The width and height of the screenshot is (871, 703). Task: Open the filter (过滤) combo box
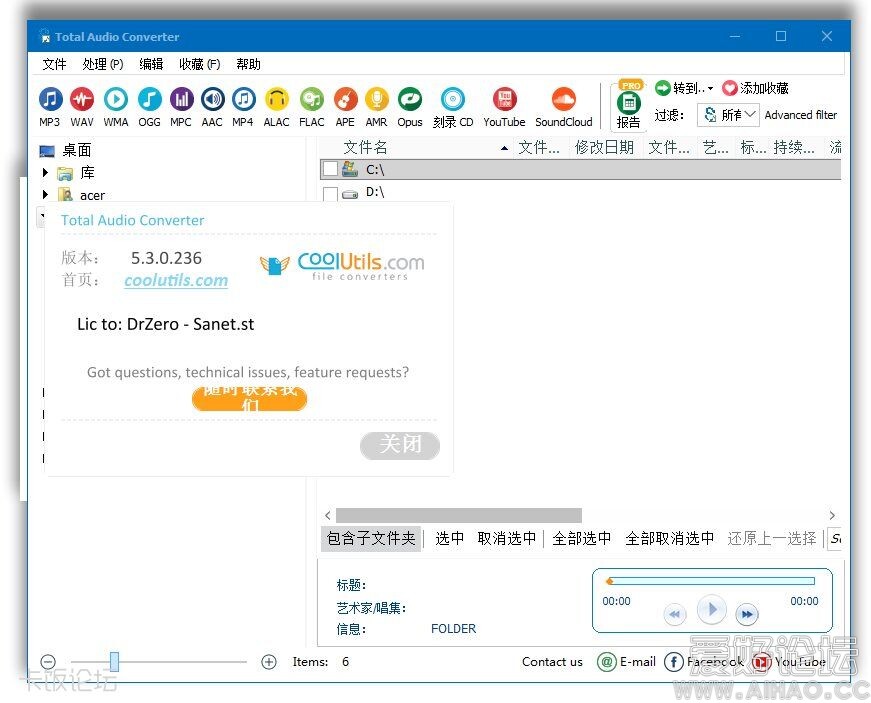pos(728,115)
